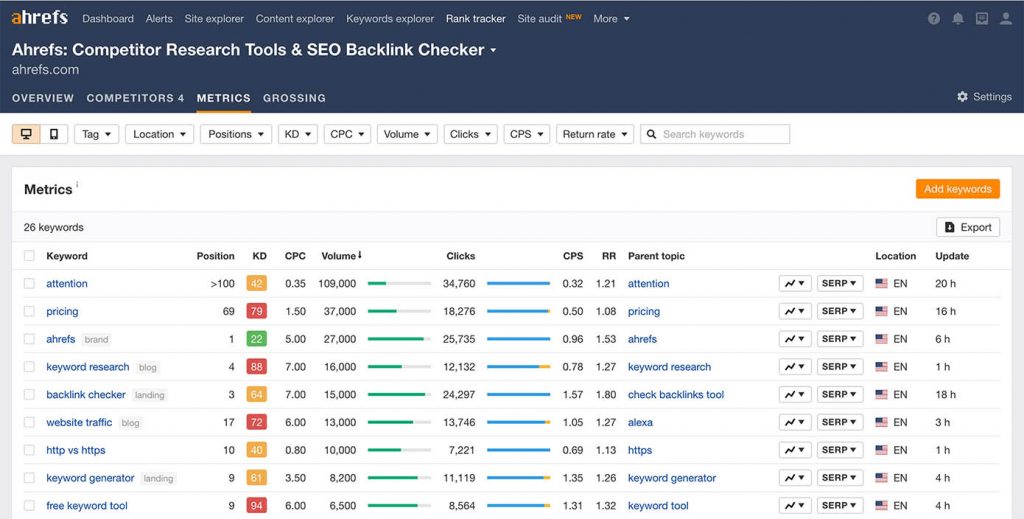Open the Return rate filter dropdown
Screen dimensions: 1024x519
point(595,134)
